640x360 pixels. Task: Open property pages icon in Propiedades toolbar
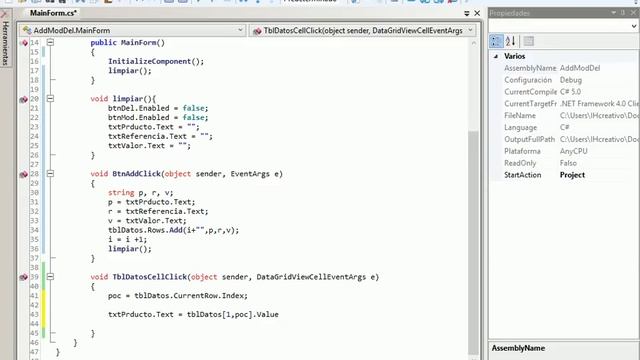pos(529,41)
